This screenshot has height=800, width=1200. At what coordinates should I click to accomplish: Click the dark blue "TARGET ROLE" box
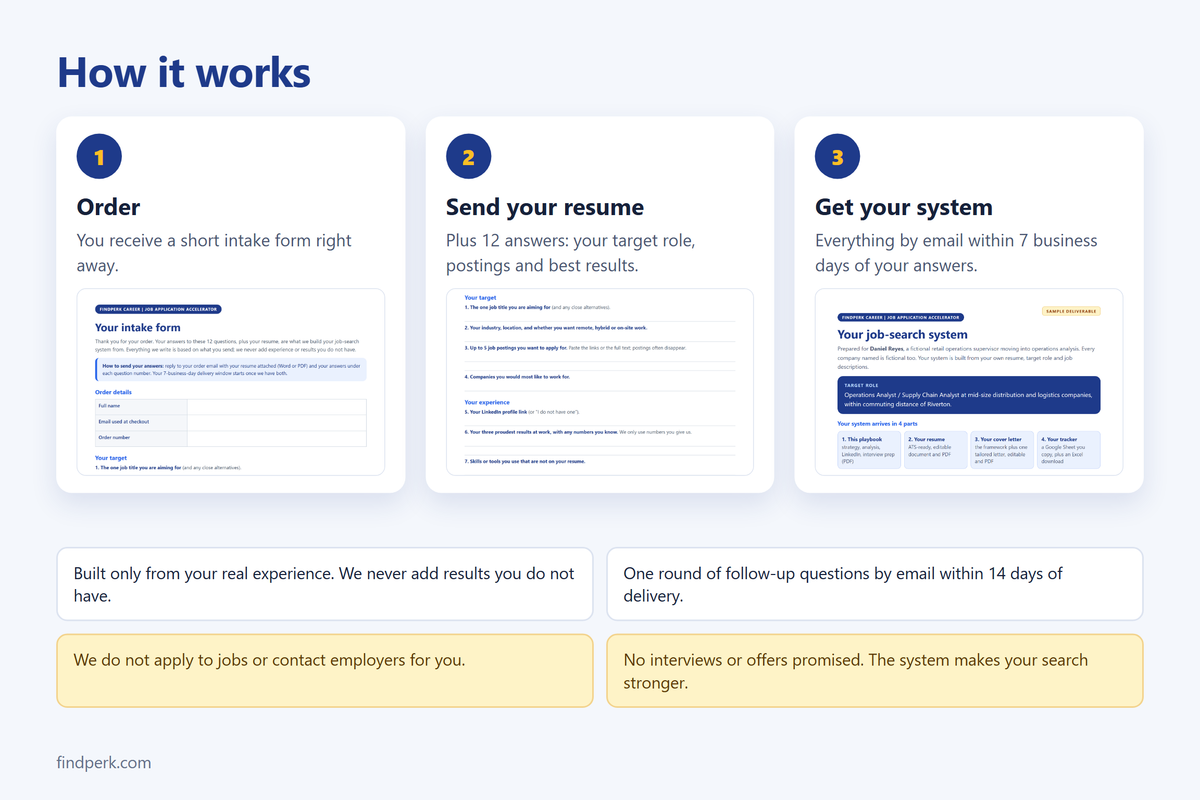point(969,394)
